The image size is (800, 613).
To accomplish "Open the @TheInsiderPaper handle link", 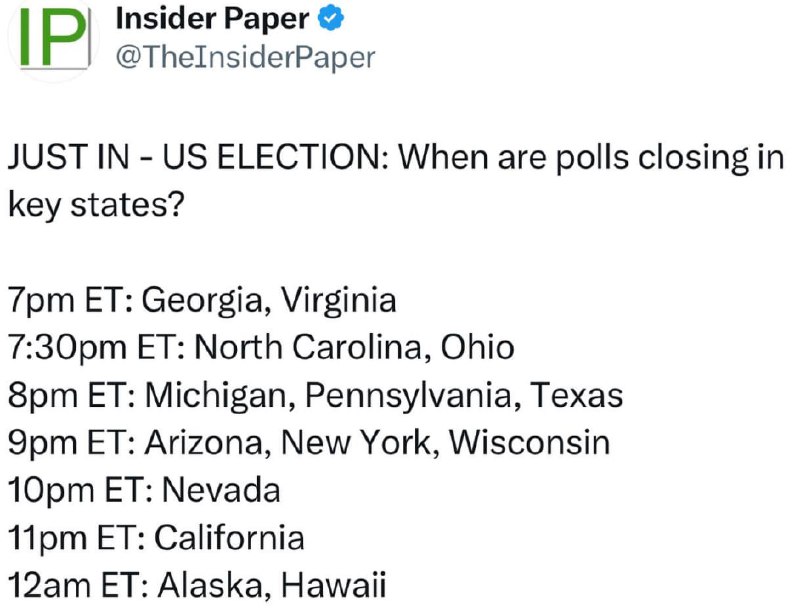I will (245, 57).
